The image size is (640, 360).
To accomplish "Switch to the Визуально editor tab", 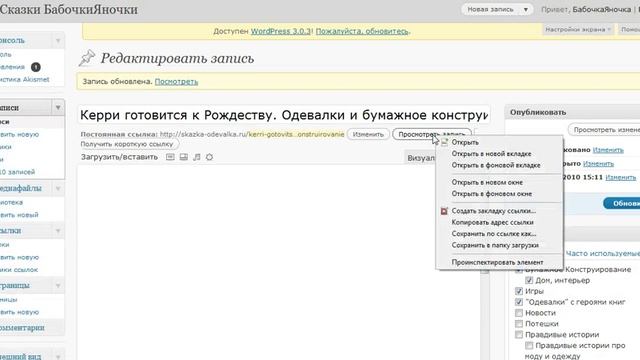I will 420,158.
